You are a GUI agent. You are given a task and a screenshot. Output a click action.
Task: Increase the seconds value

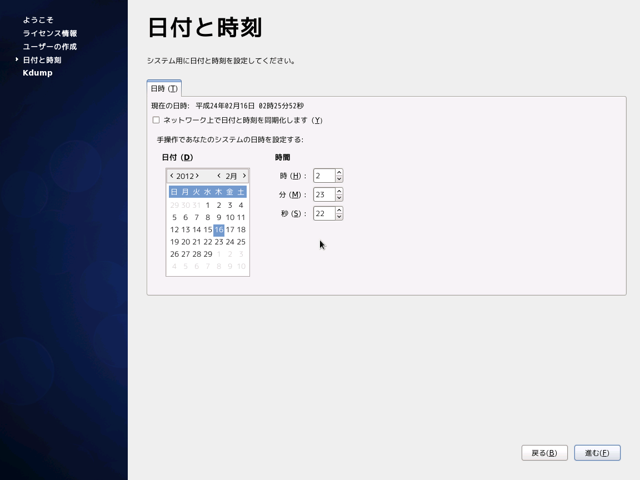tap(339, 210)
